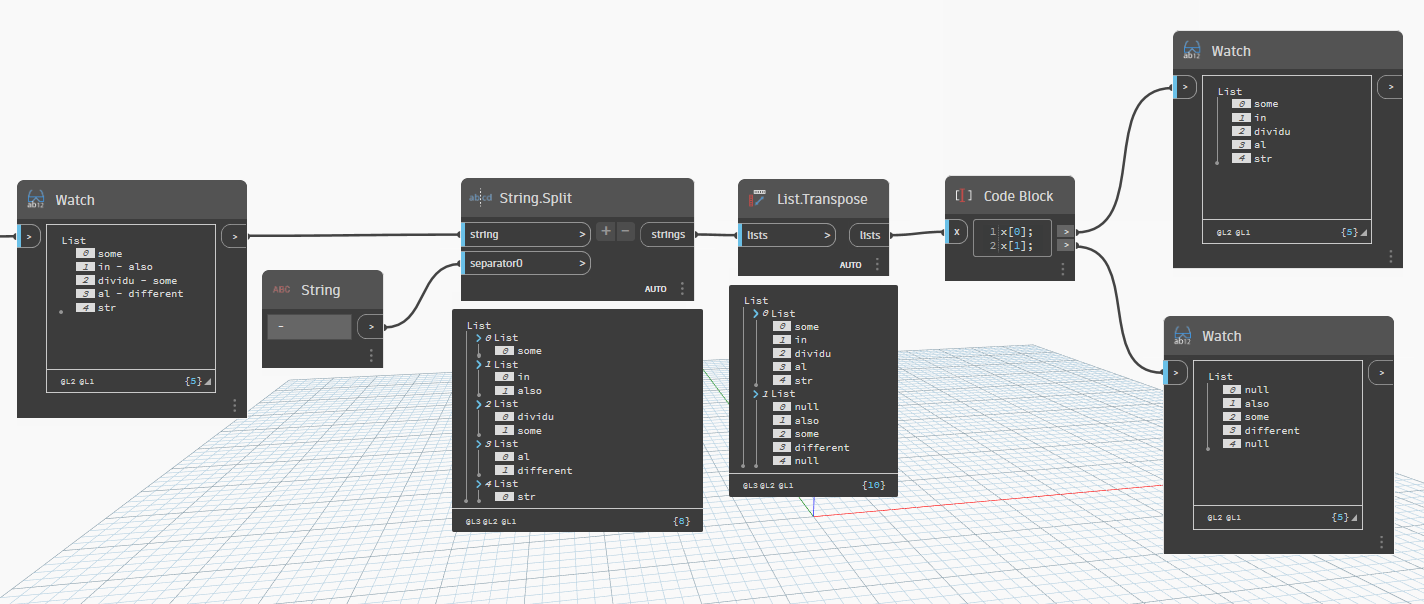Collapse '0 List' in String.Split preview

[479, 338]
